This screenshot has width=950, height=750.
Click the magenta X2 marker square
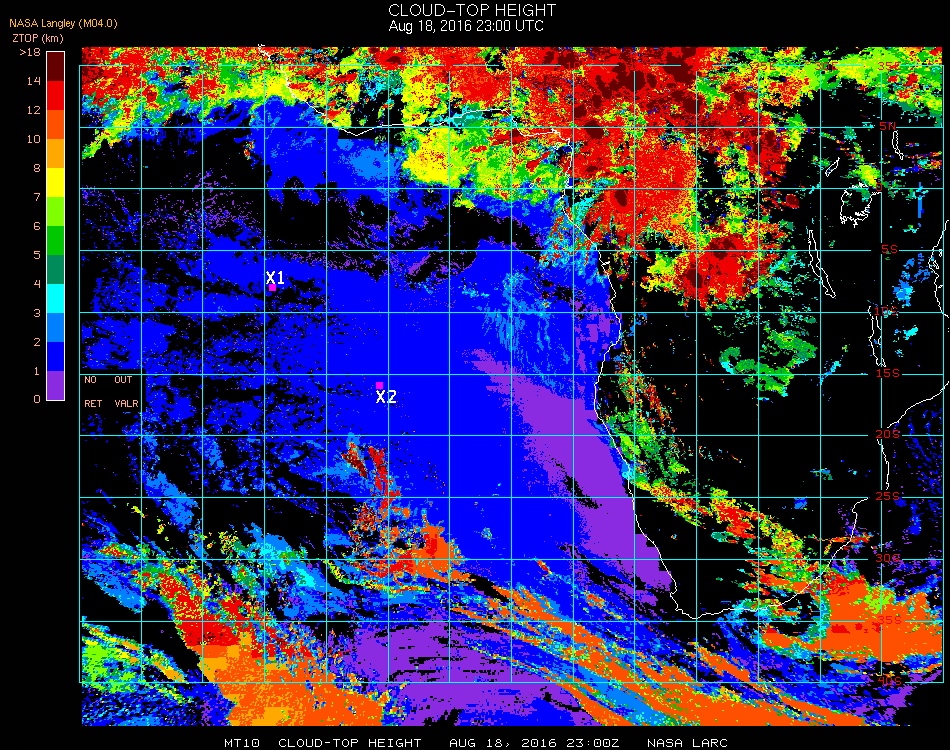coord(379,385)
